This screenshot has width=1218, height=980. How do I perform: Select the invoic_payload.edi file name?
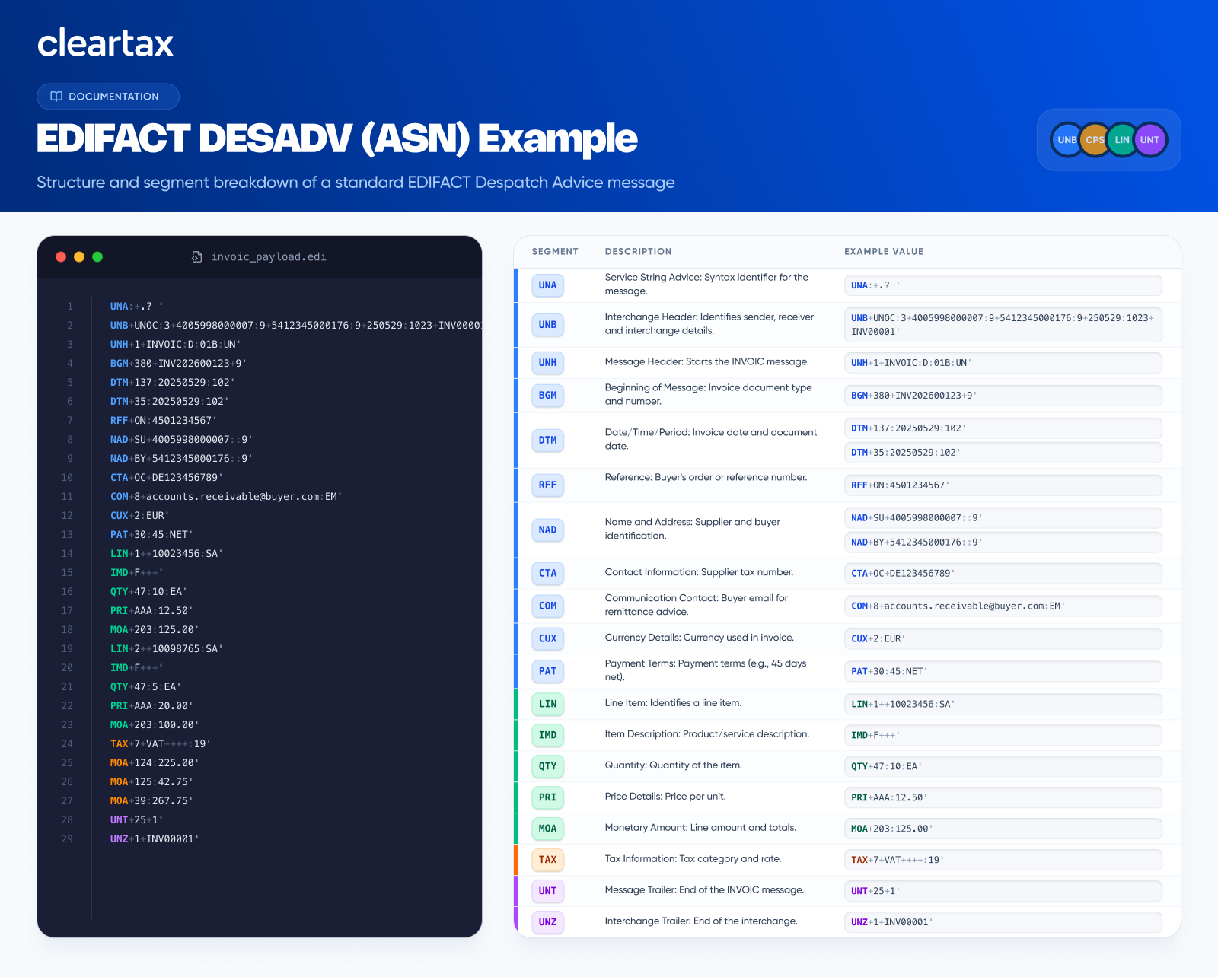pos(269,257)
